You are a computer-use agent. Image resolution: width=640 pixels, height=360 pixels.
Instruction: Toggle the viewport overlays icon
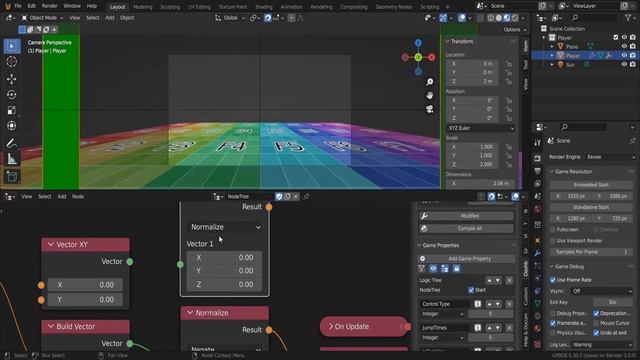click(462, 18)
